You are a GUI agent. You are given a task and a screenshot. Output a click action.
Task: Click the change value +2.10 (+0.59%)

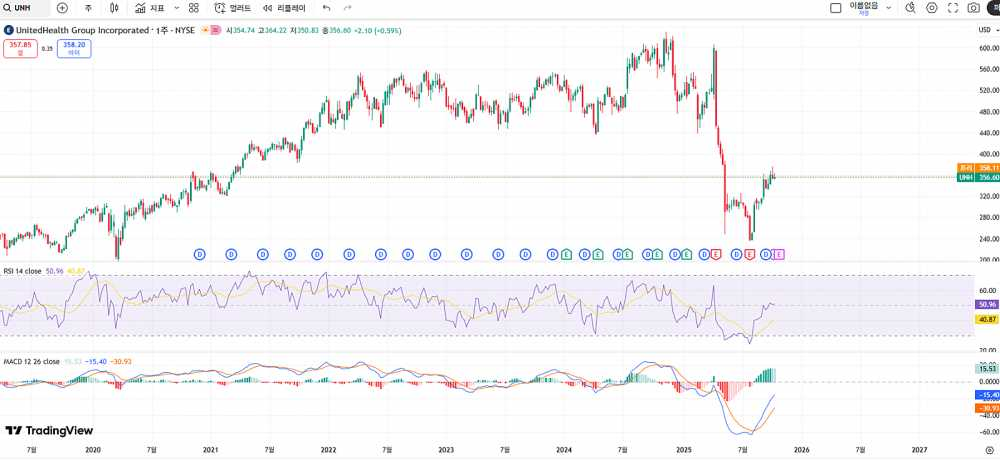[x=378, y=30]
